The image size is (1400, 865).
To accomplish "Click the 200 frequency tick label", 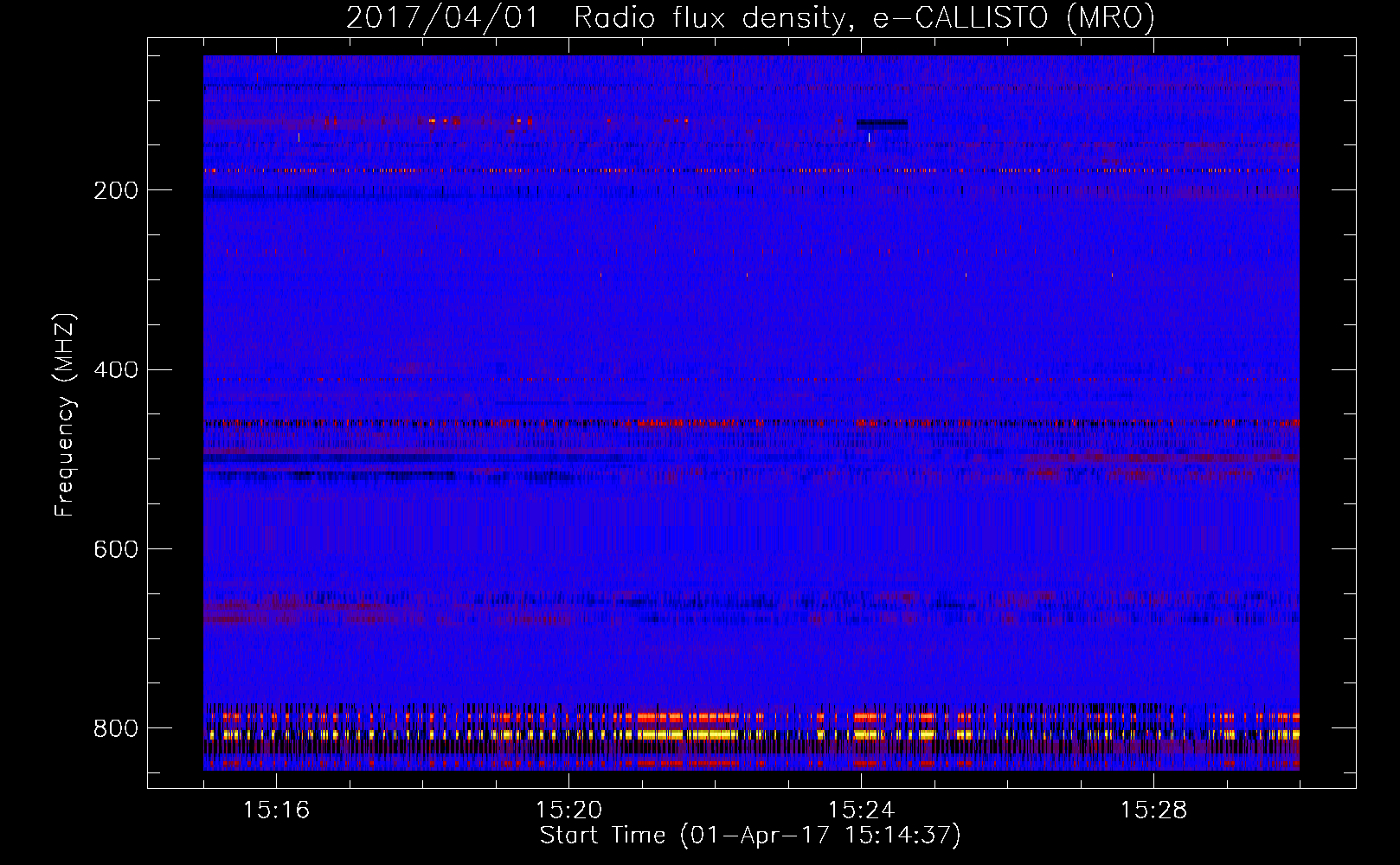I will tap(116, 190).
